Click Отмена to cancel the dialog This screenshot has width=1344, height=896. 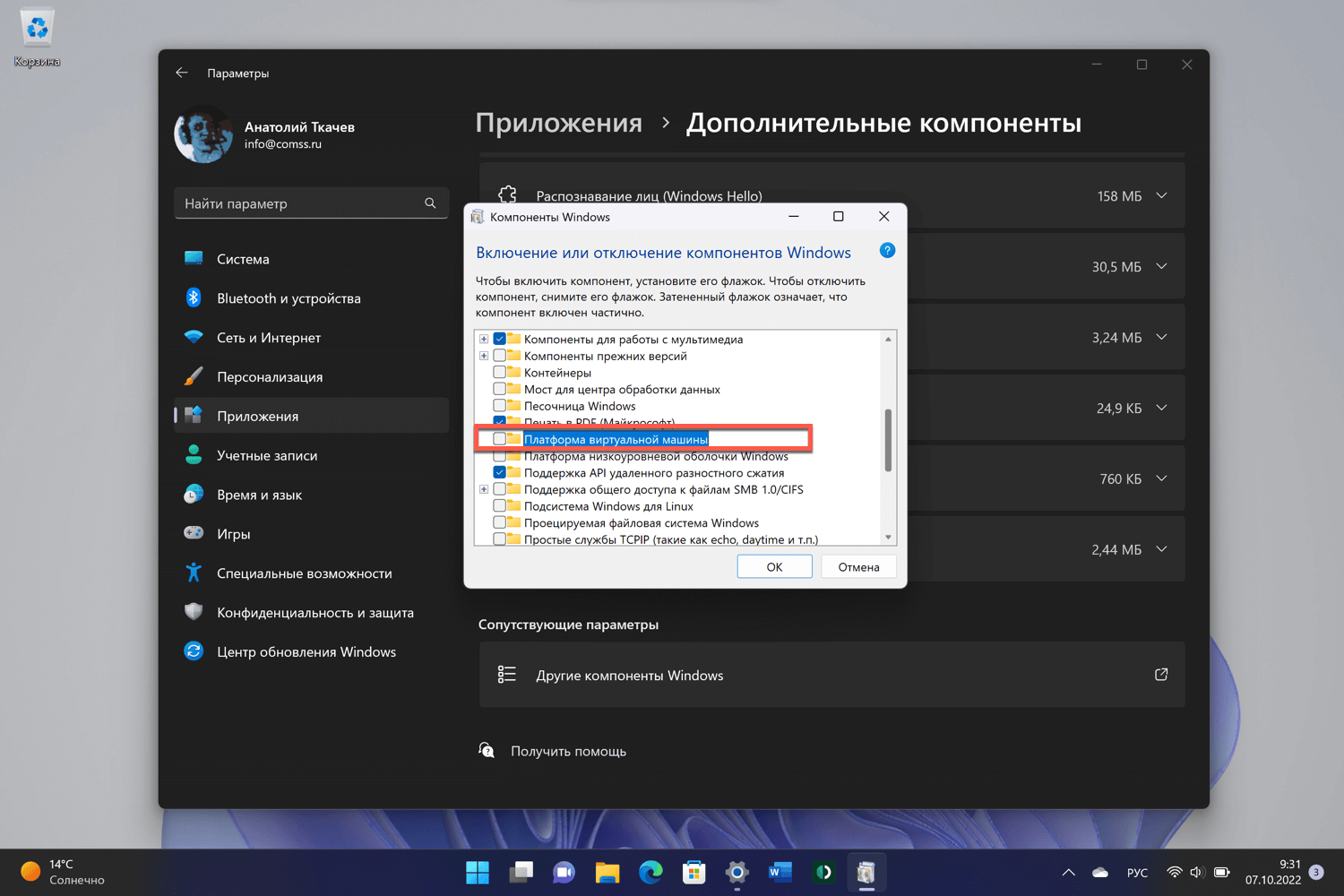[x=858, y=566]
